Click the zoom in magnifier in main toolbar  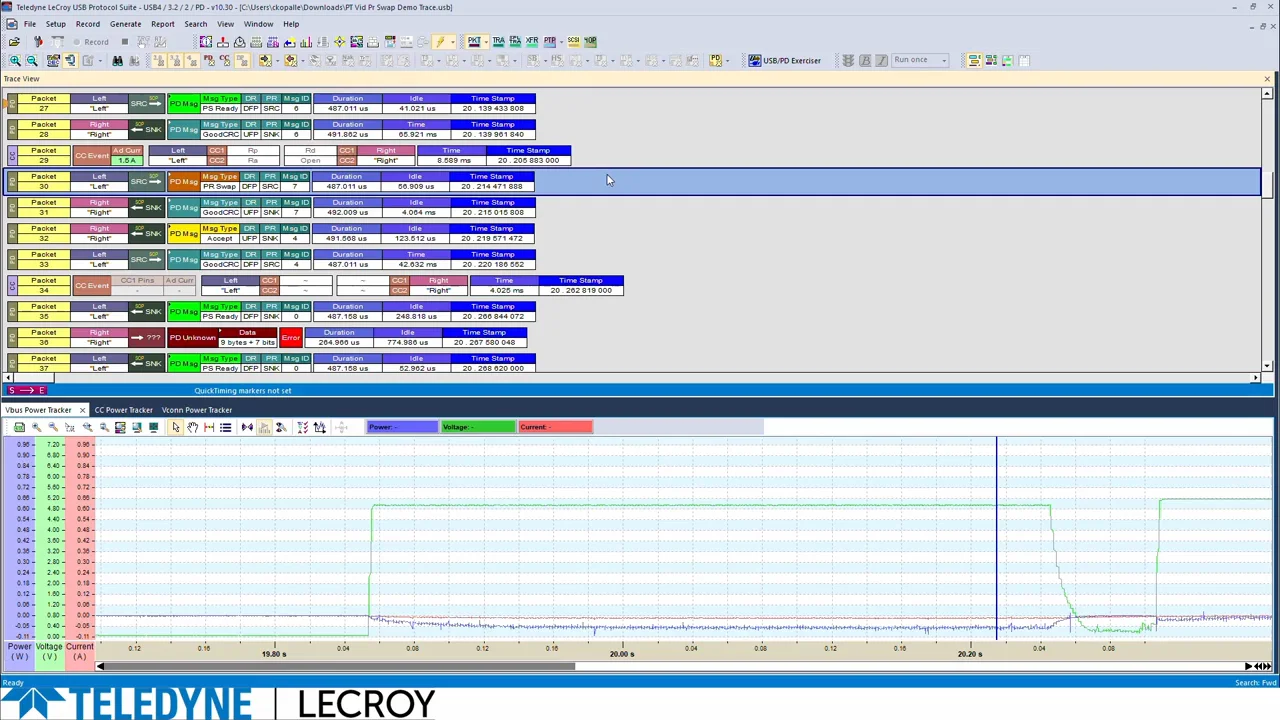pyautogui.click(x=15, y=61)
